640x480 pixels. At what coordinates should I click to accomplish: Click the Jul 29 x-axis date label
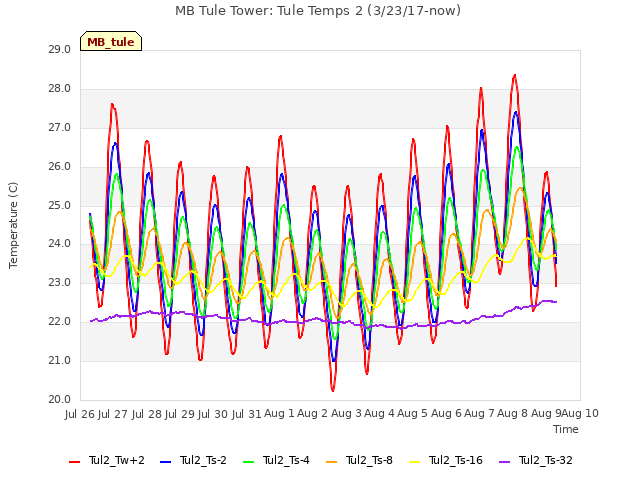(x=180, y=414)
